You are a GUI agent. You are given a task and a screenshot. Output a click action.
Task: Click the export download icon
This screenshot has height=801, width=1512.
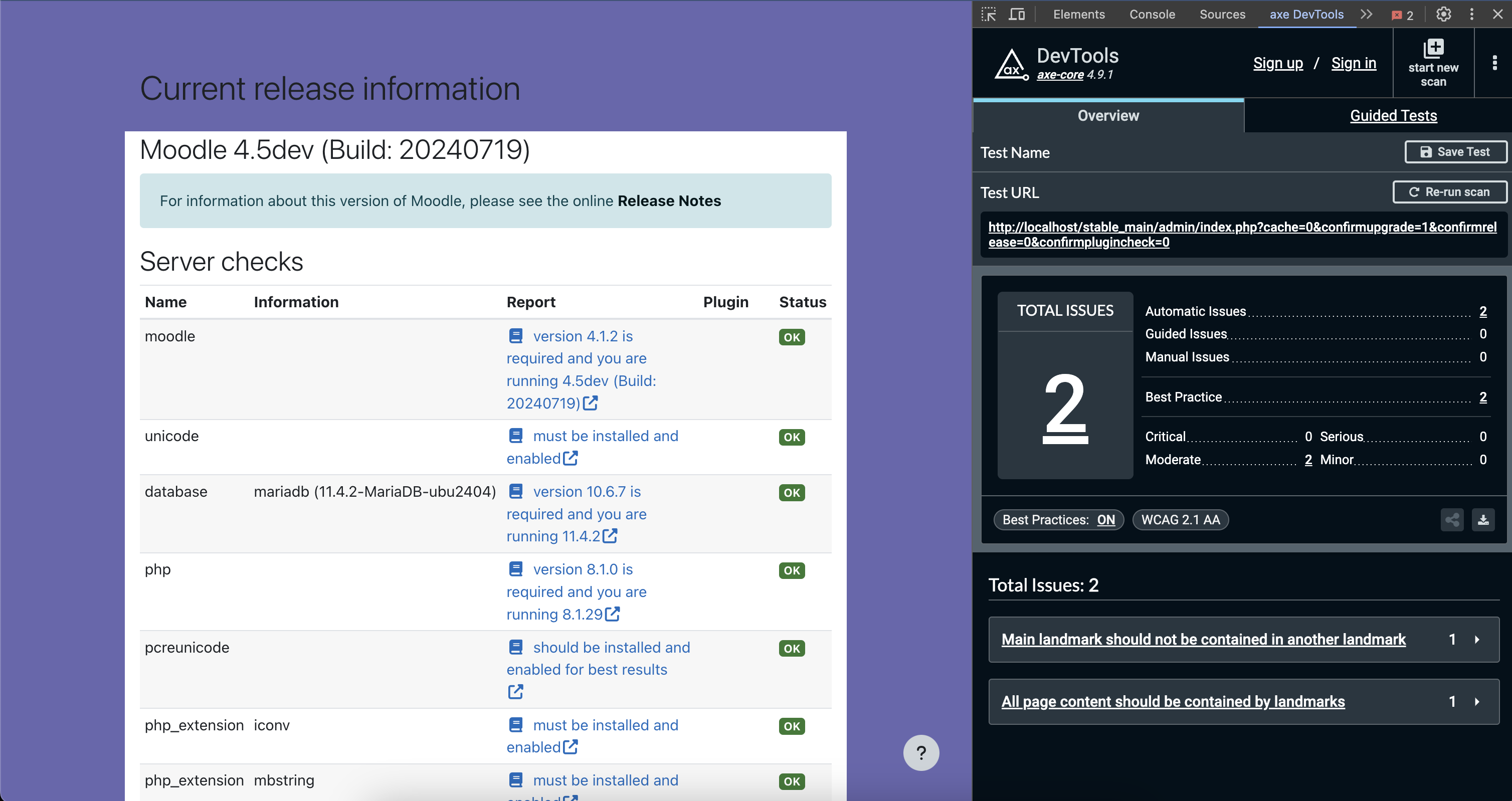point(1483,520)
